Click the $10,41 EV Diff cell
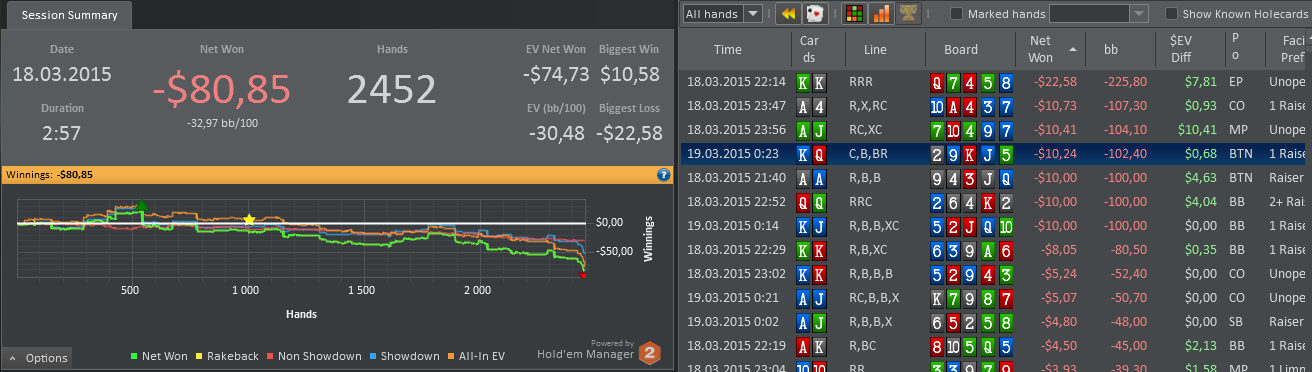Viewport: 1312px width, 372px height. pos(1197,130)
